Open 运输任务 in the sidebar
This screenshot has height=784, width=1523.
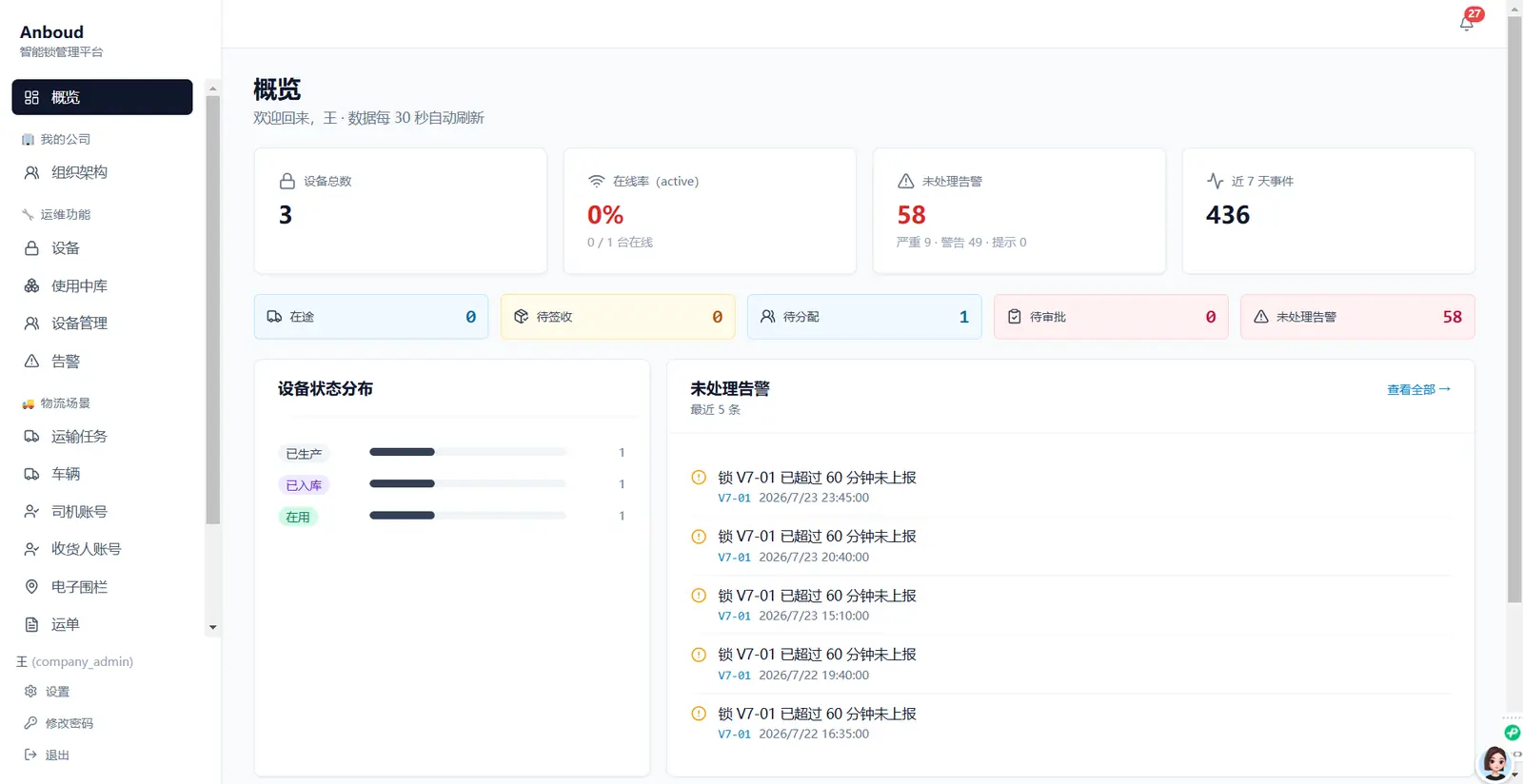102,437
